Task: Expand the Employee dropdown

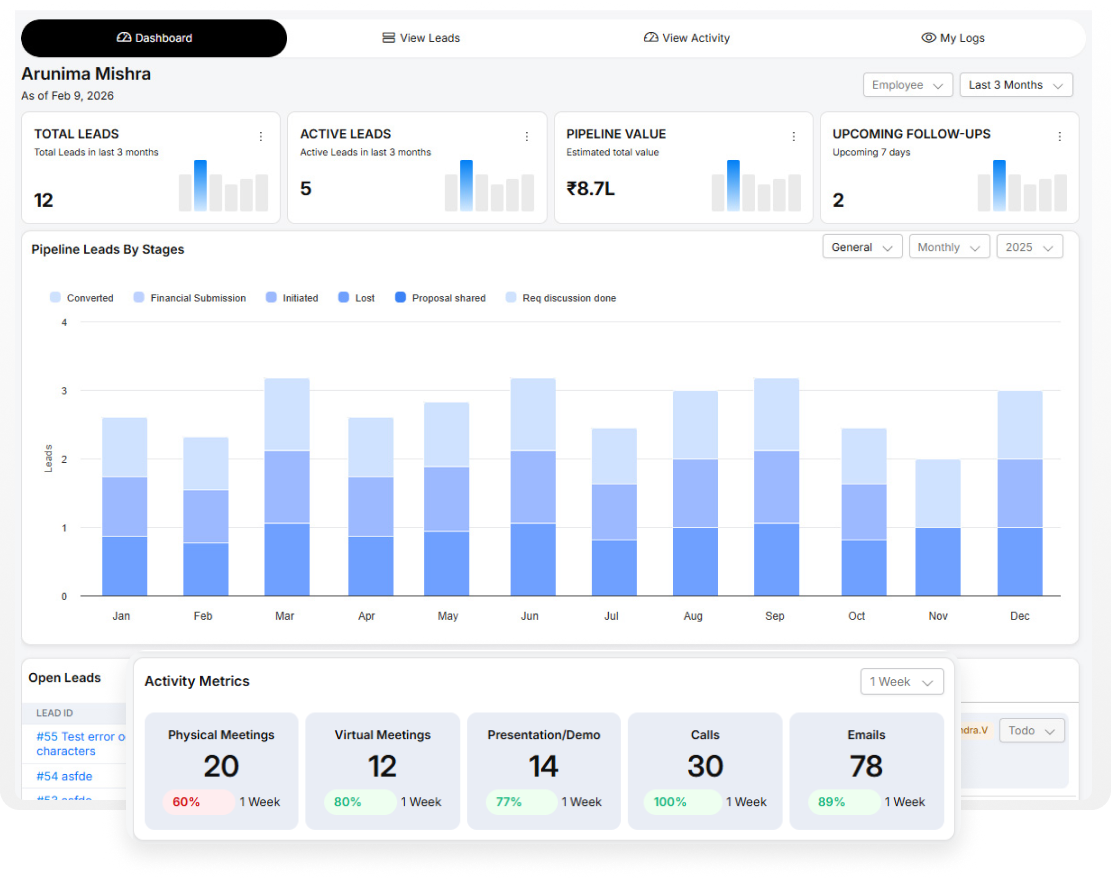Action: (907, 85)
